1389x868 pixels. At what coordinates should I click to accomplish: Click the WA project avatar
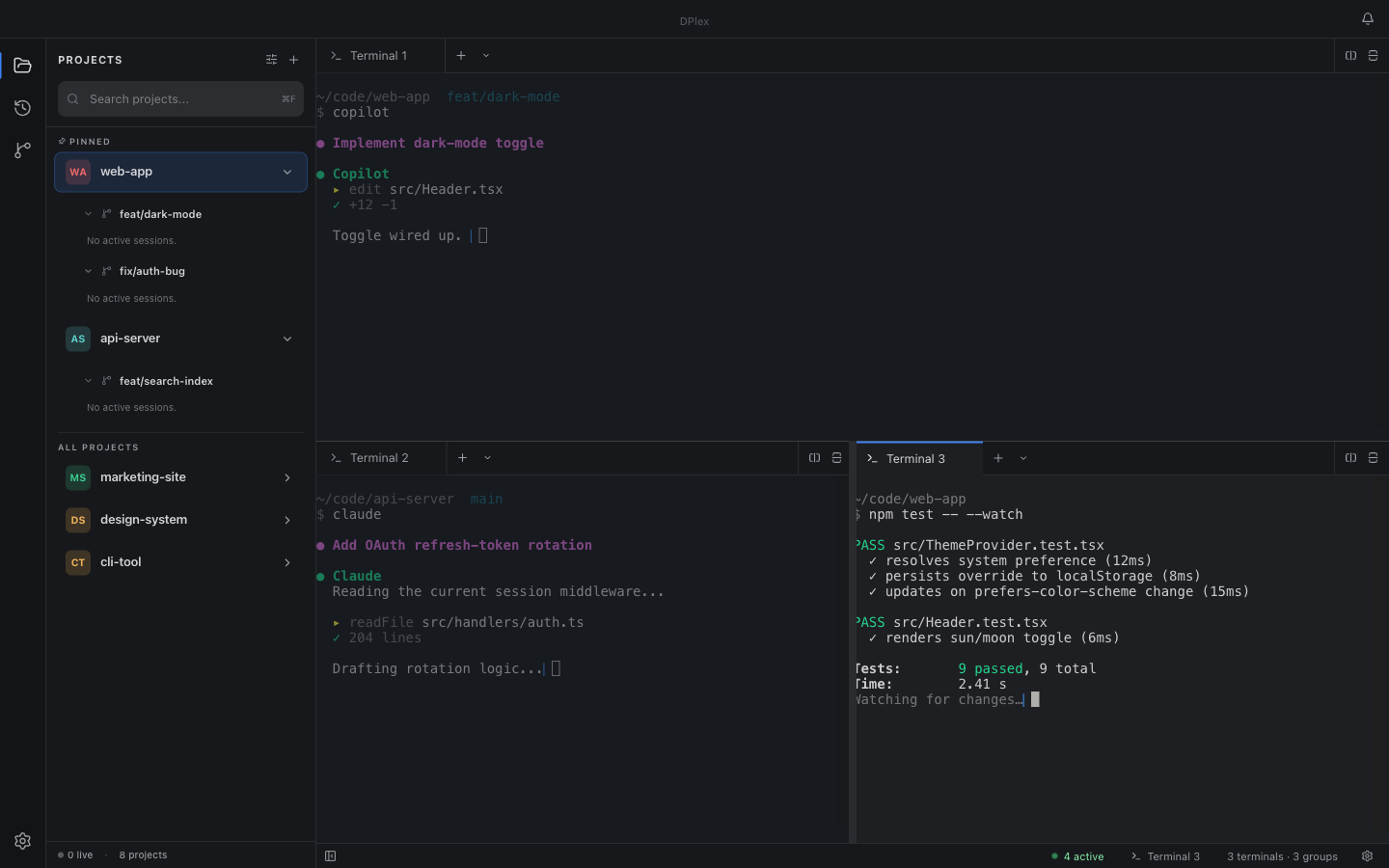click(x=78, y=172)
